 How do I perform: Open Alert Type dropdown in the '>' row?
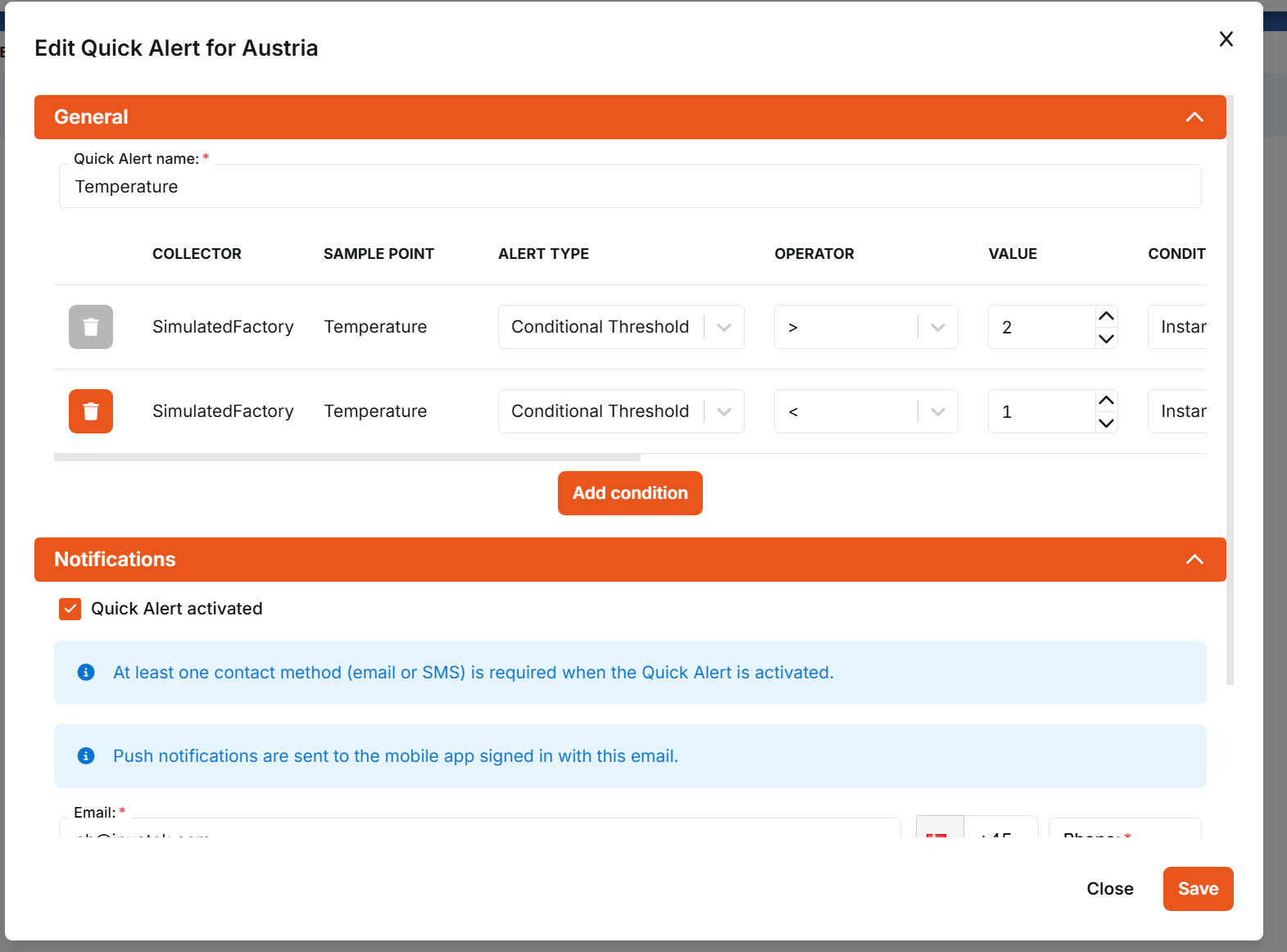[621, 327]
